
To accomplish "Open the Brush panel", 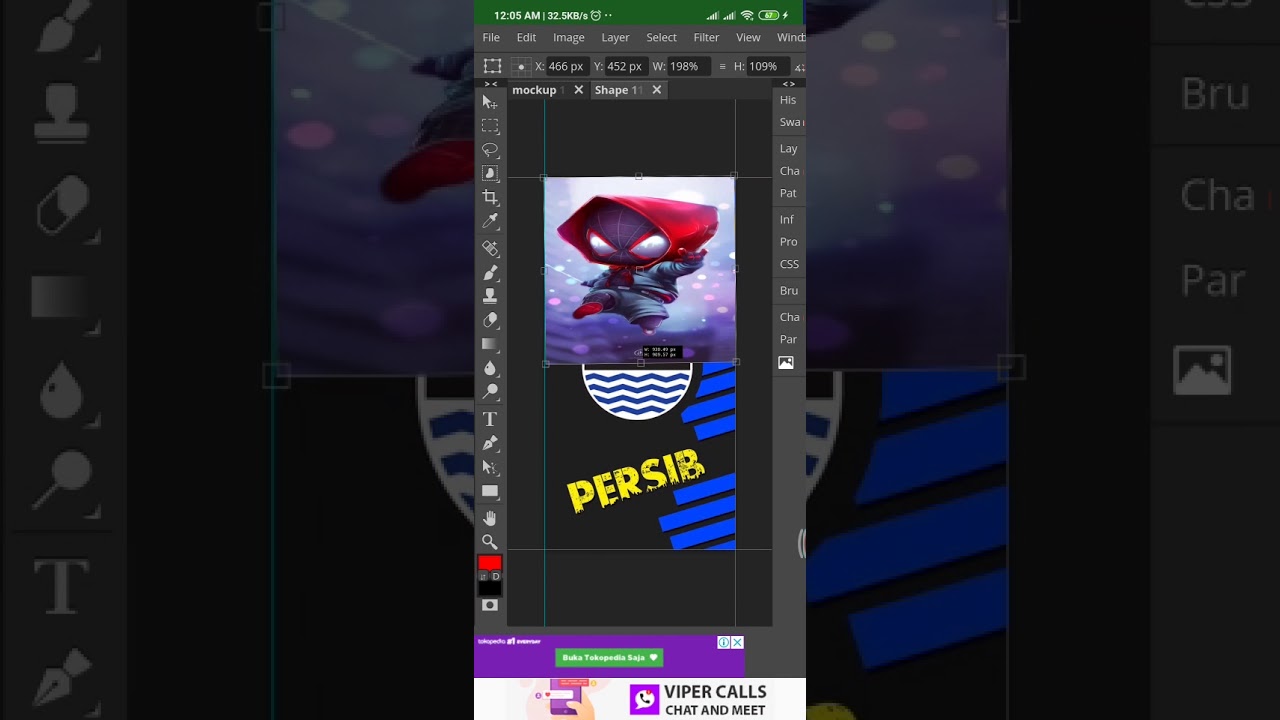I will [789, 290].
